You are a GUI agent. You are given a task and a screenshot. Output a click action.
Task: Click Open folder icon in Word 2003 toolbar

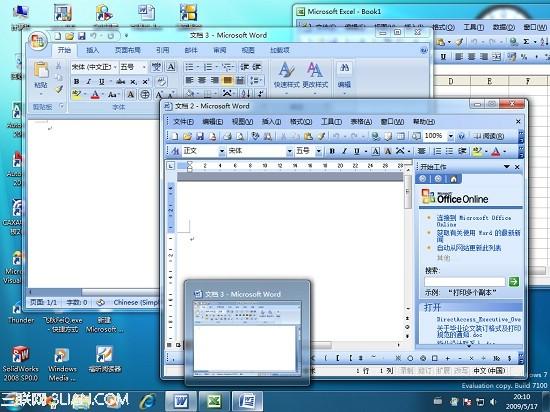(187, 136)
